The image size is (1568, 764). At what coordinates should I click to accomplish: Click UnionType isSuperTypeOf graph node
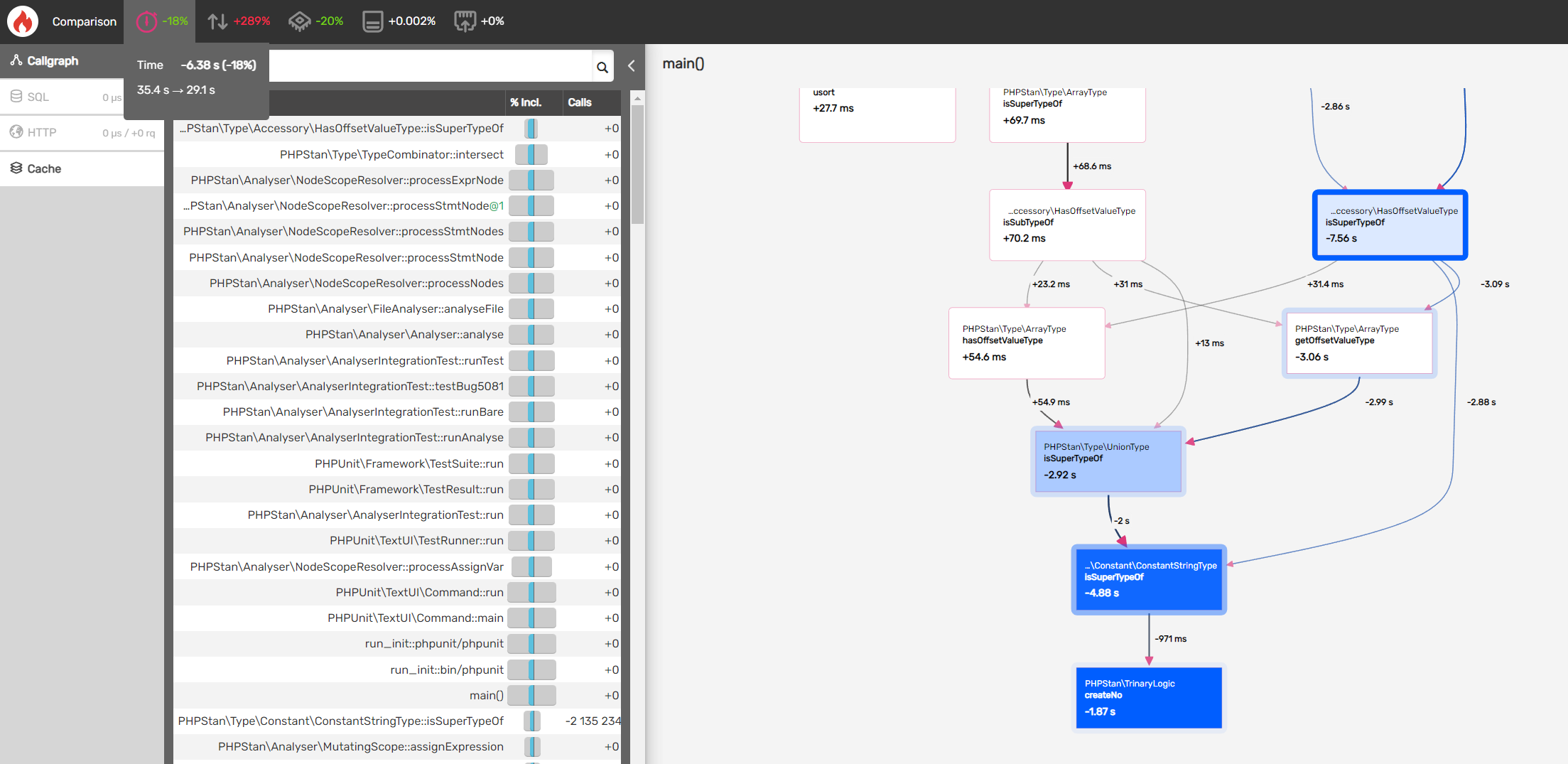(1108, 461)
